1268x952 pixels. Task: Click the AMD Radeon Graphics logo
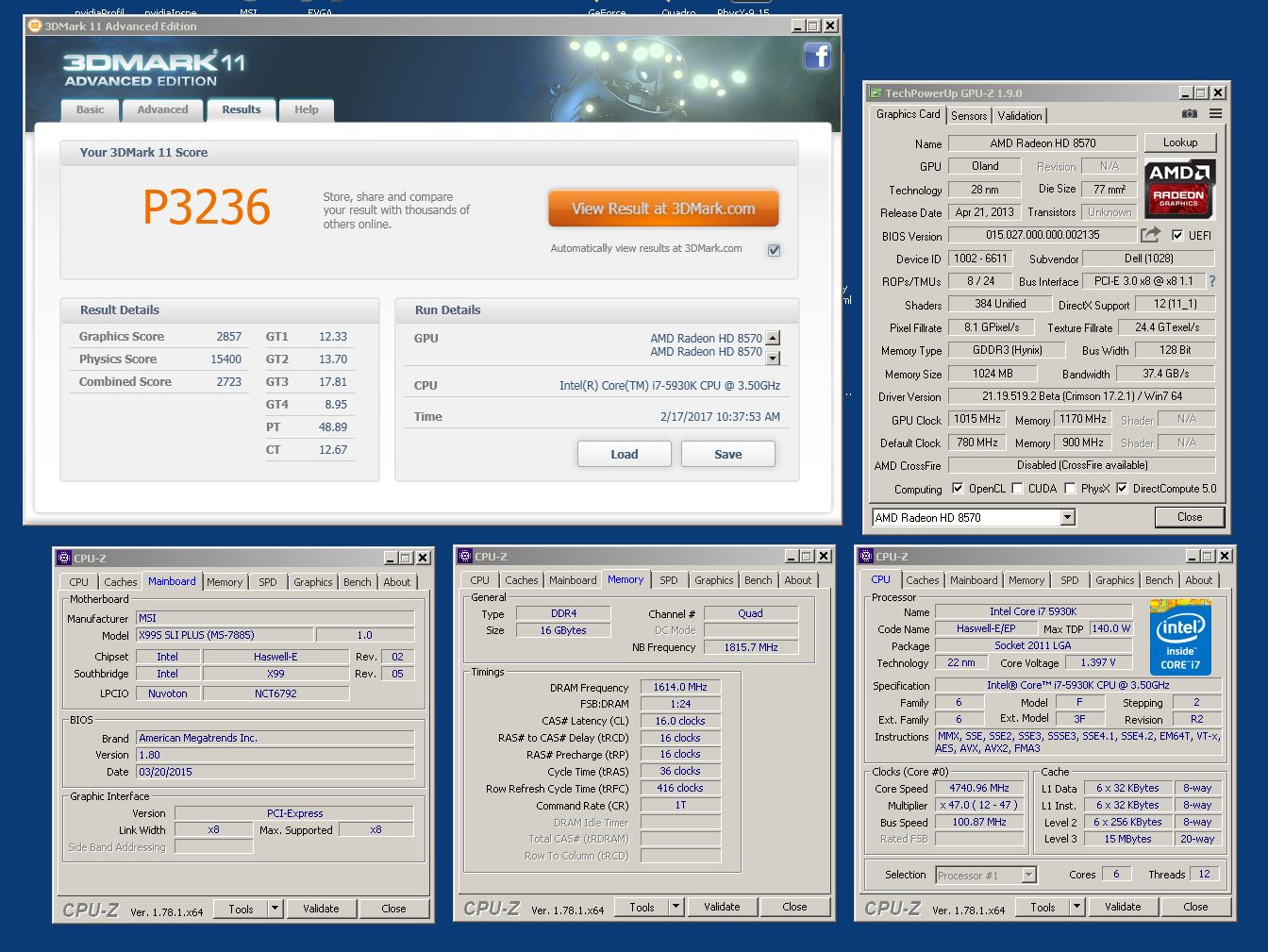[1179, 188]
